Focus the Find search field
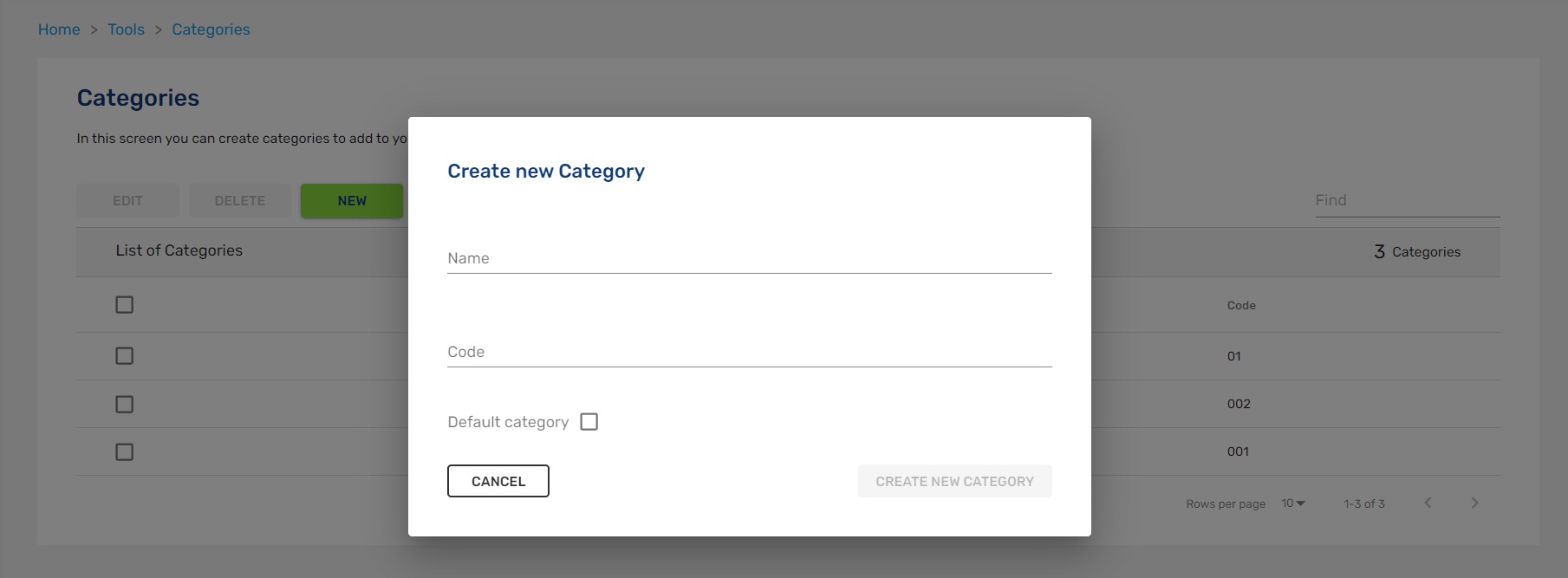Screen dimensions: 1568x578 tap(1406, 201)
